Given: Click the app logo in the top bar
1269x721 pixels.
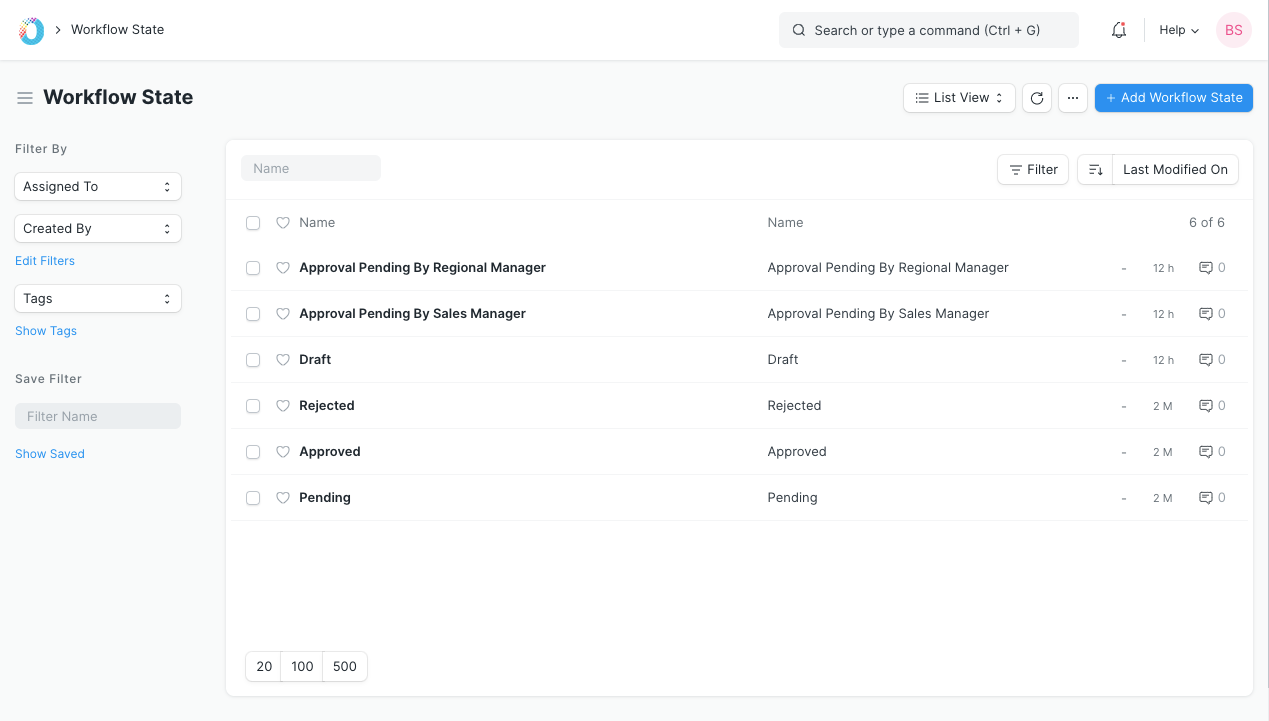Looking at the screenshot, I should point(29,29).
